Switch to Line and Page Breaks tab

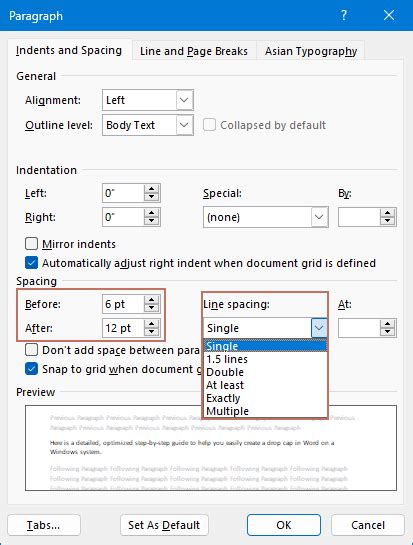194,51
